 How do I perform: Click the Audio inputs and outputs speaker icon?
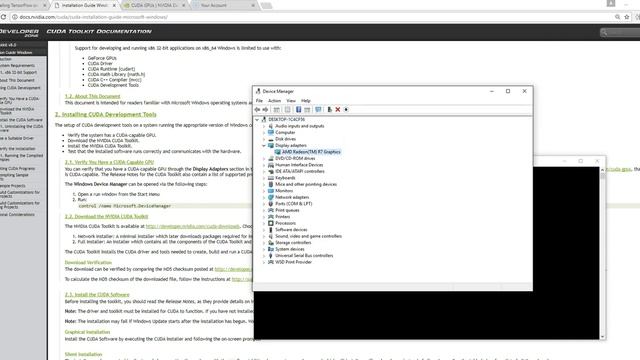[271, 126]
